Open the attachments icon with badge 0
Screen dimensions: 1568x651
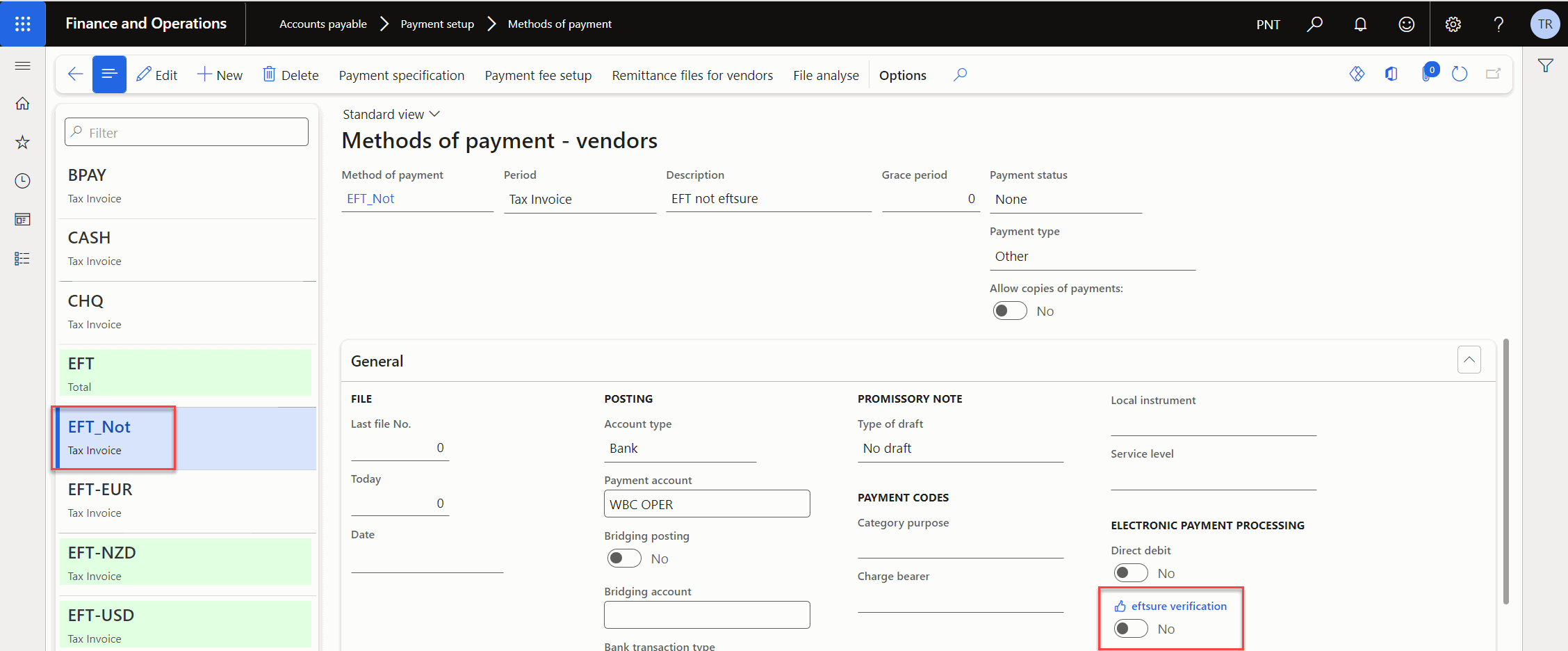[x=1428, y=73]
